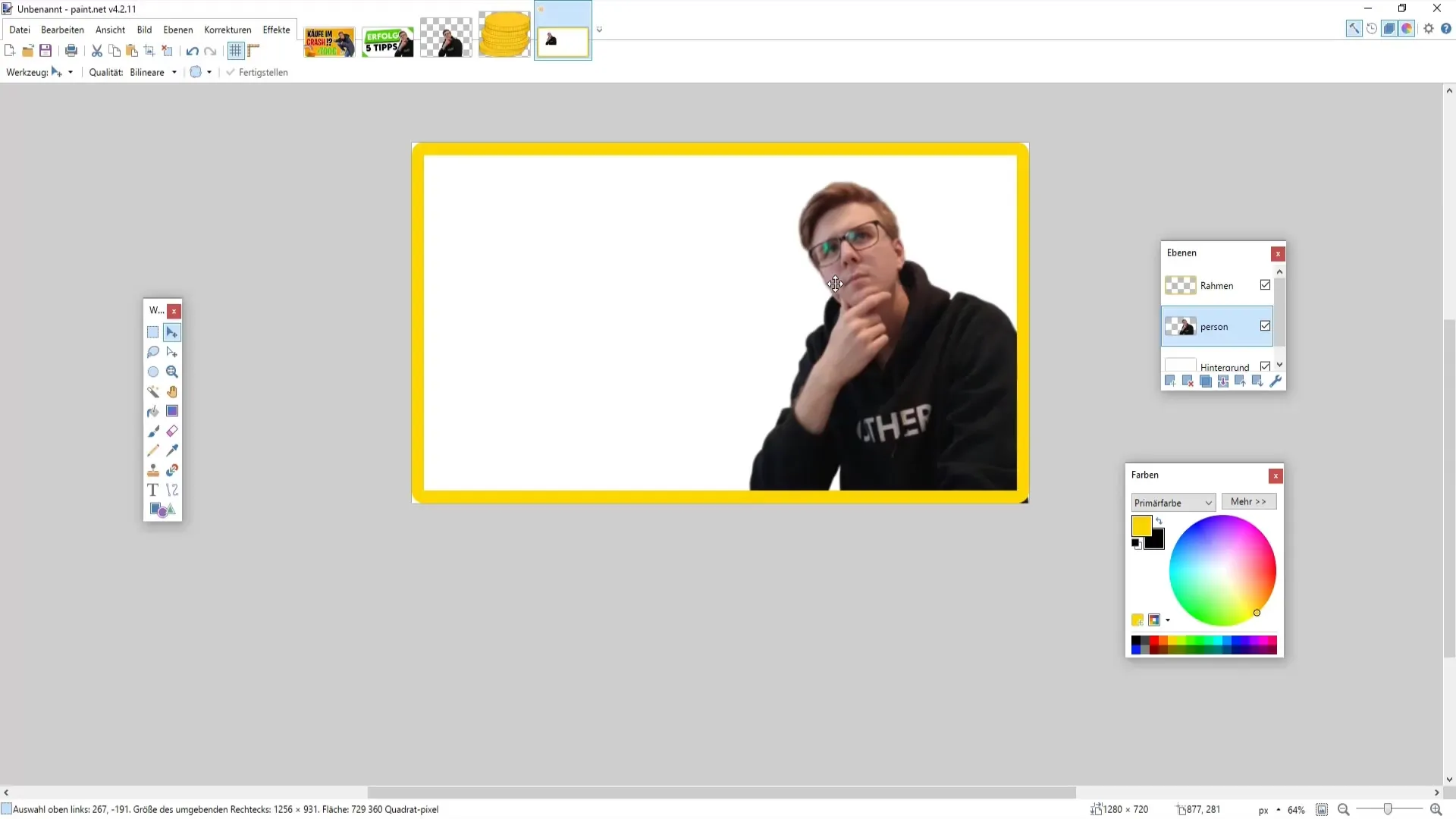Click the yellow primary color swatch
This screenshot has height=819, width=1456.
tap(1141, 526)
